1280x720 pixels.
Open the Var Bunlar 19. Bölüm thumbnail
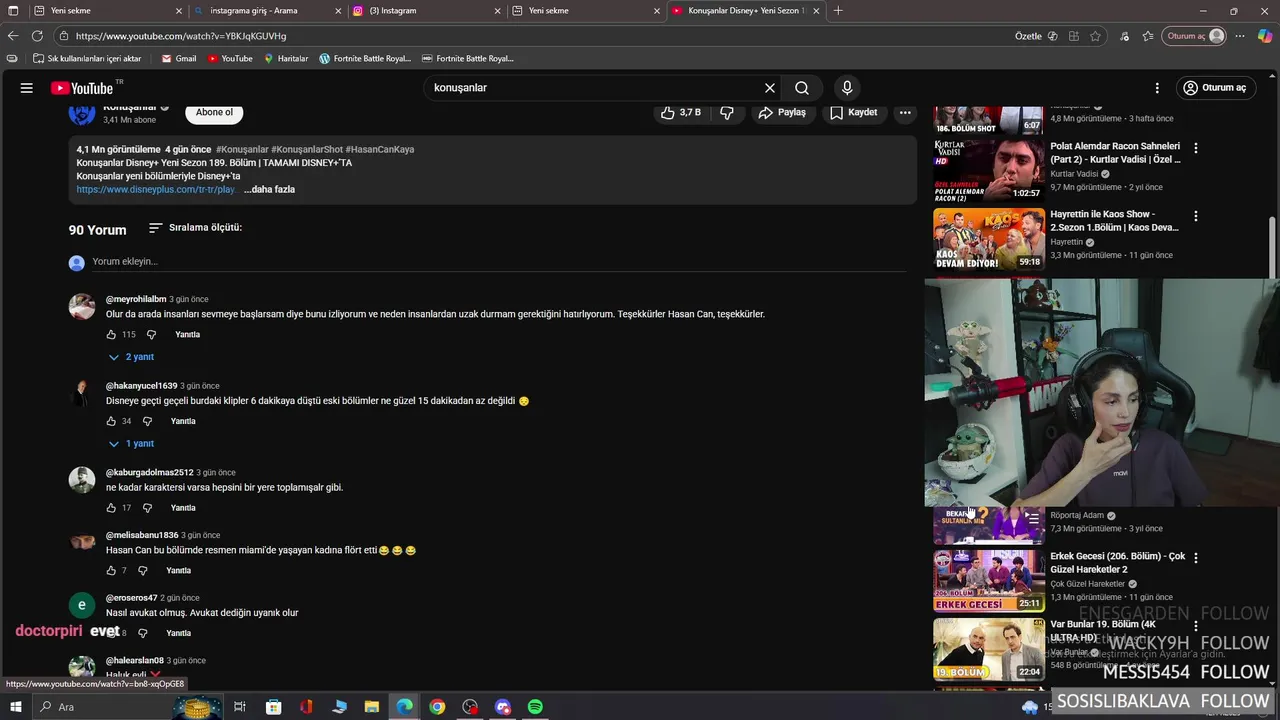(989, 648)
